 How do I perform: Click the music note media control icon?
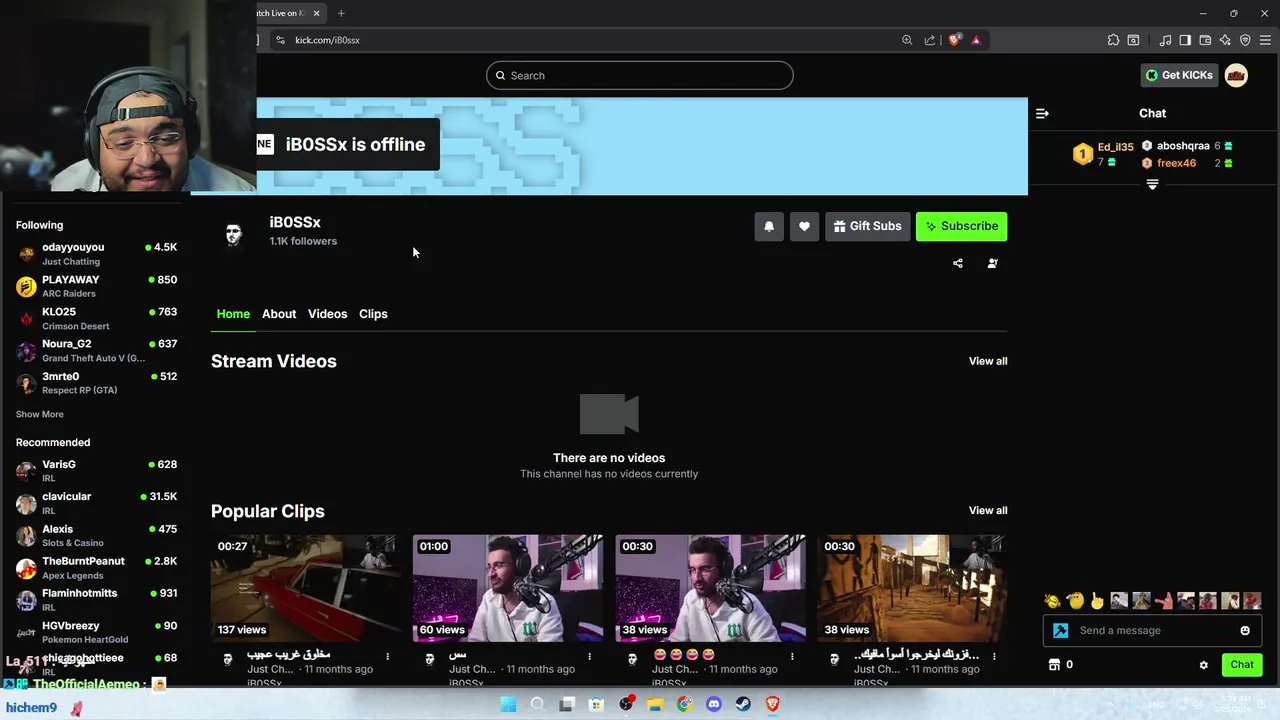click(1165, 40)
